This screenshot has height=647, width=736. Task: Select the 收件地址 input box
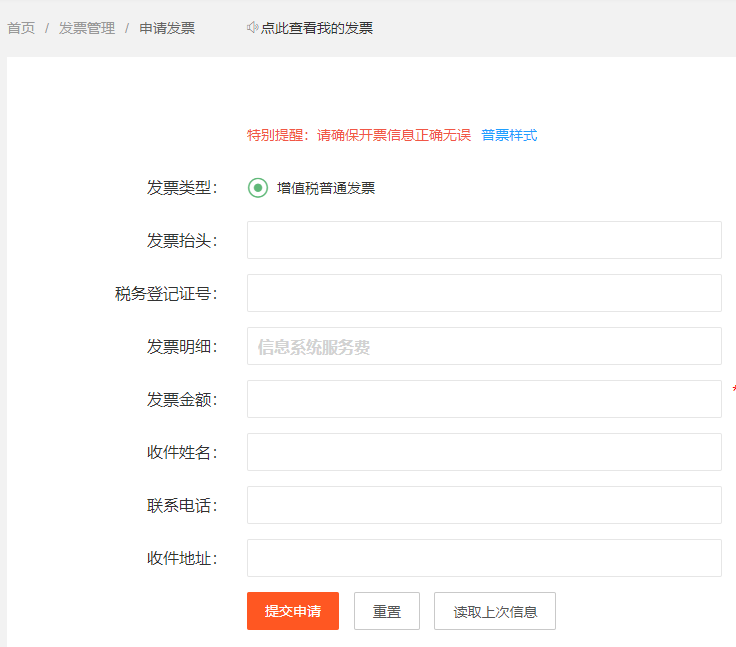[x=484, y=558]
